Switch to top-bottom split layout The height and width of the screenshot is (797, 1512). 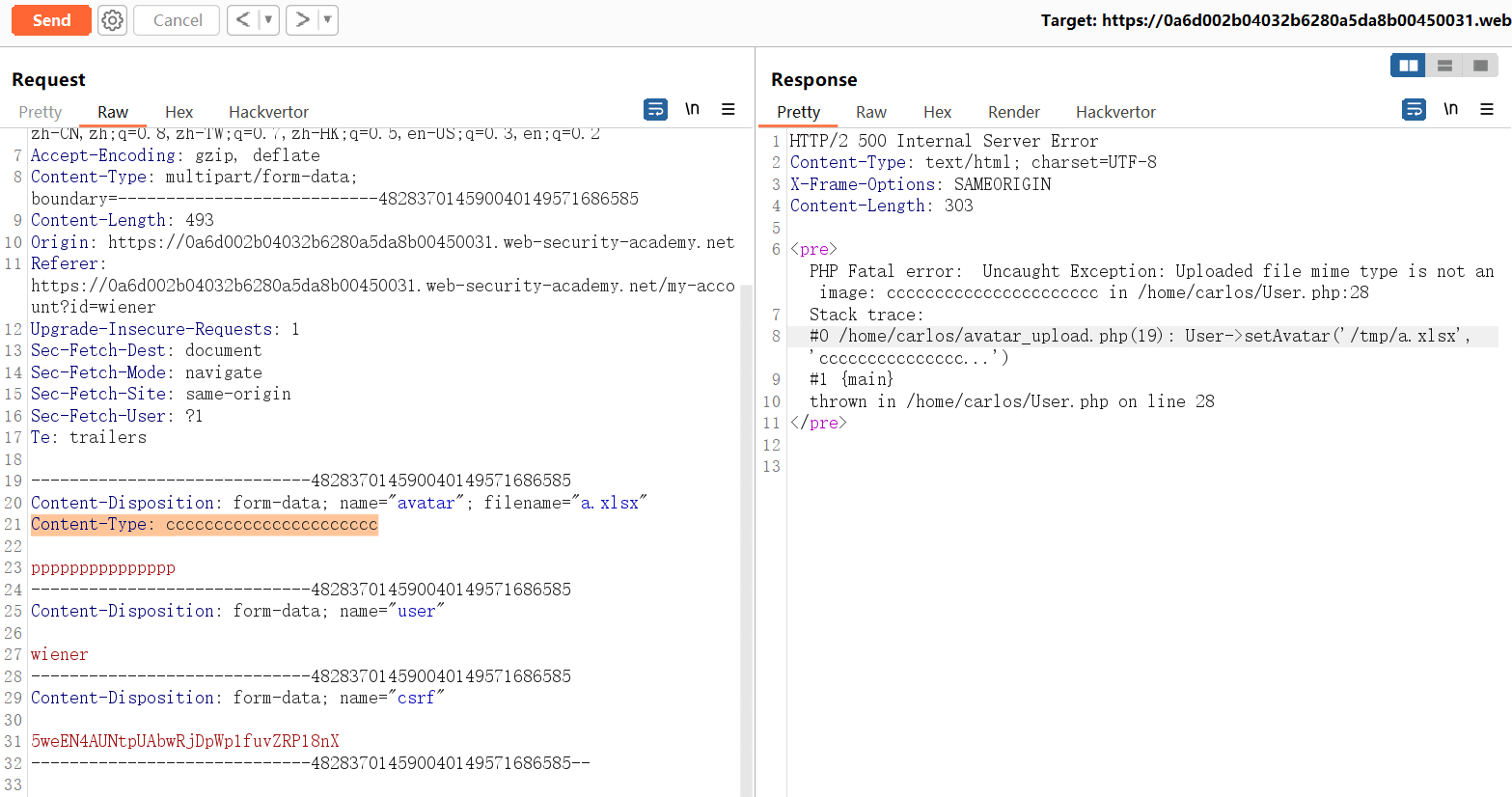[x=1444, y=66]
